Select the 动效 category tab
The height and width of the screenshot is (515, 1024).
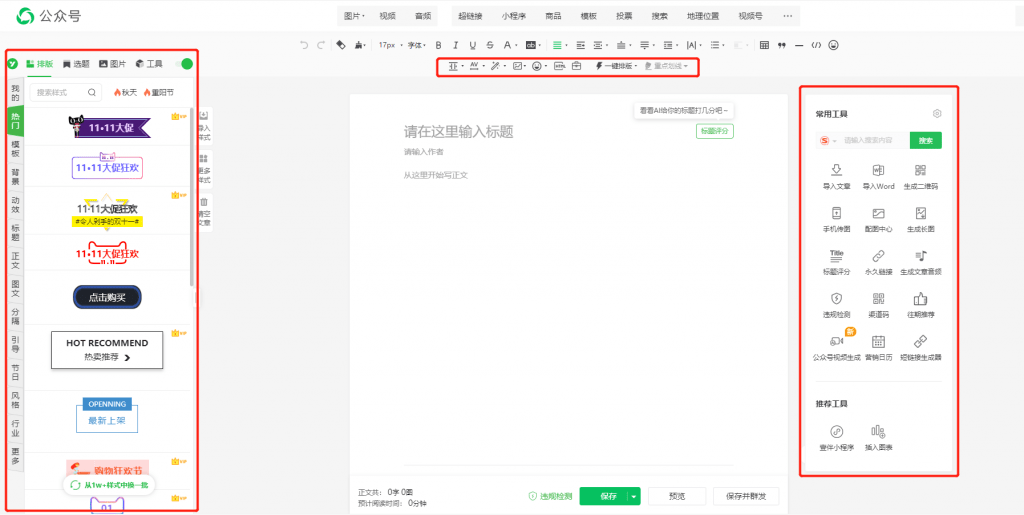click(15, 204)
